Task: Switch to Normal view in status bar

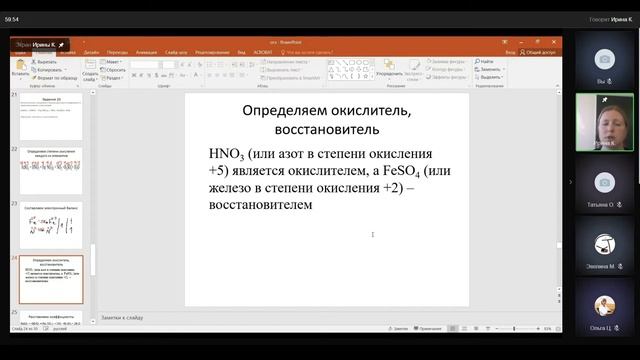Action: 452,329
